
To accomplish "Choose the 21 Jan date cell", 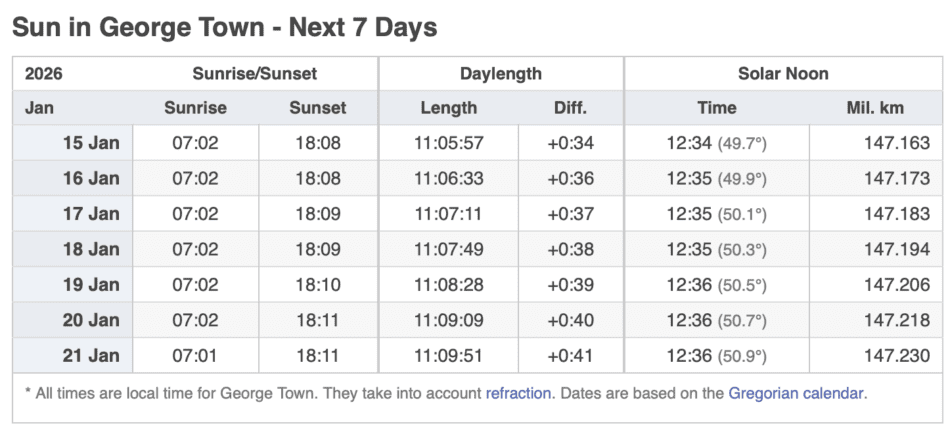I will point(91,355).
